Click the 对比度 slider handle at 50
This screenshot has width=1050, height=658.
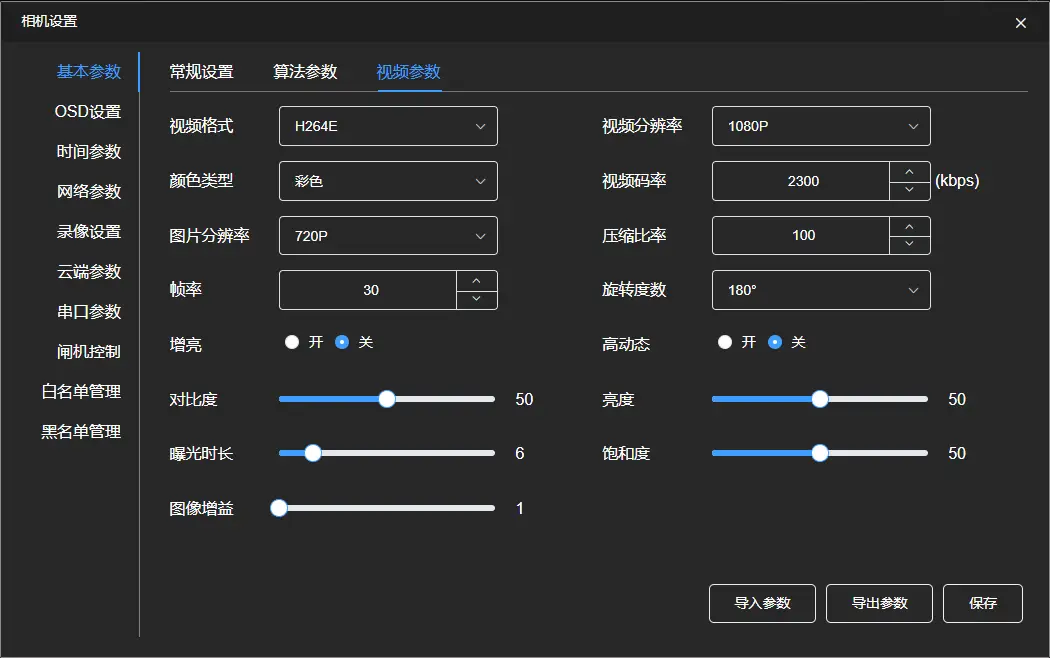[x=386, y=398]
